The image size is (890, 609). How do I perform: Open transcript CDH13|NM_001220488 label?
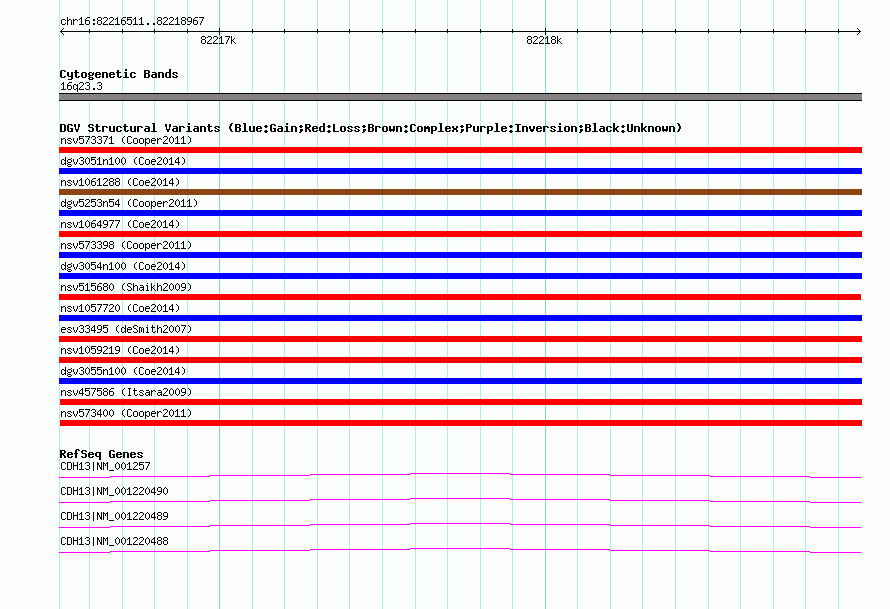click(114, 541)
